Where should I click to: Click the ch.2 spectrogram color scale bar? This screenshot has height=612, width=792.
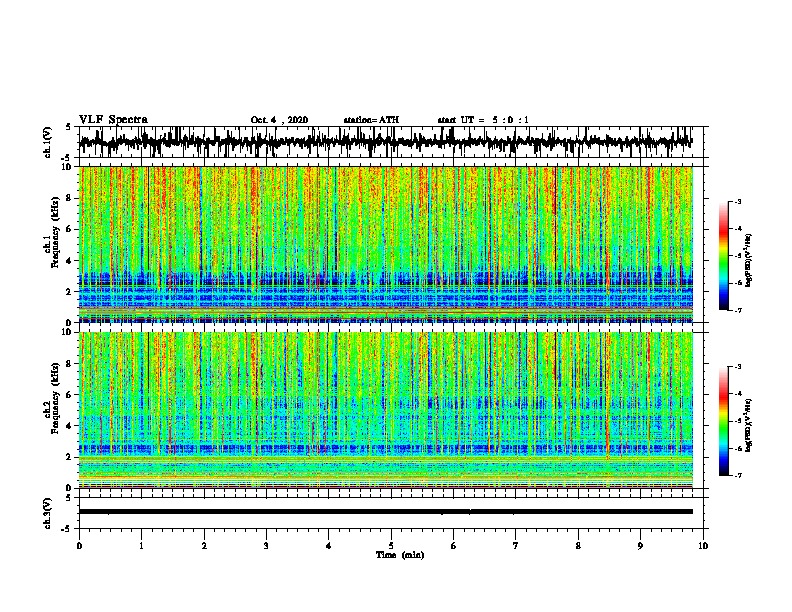pos(723,421)
